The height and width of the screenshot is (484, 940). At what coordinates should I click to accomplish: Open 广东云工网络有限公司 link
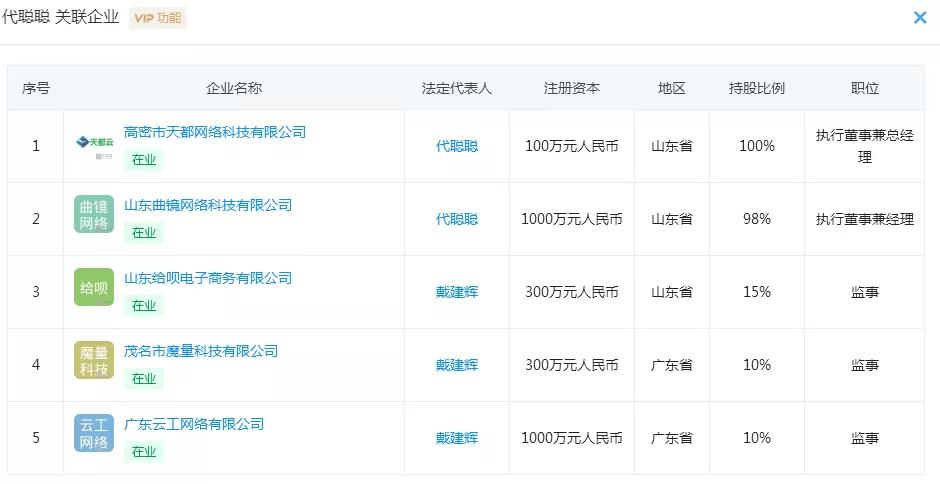pos(194,425)
